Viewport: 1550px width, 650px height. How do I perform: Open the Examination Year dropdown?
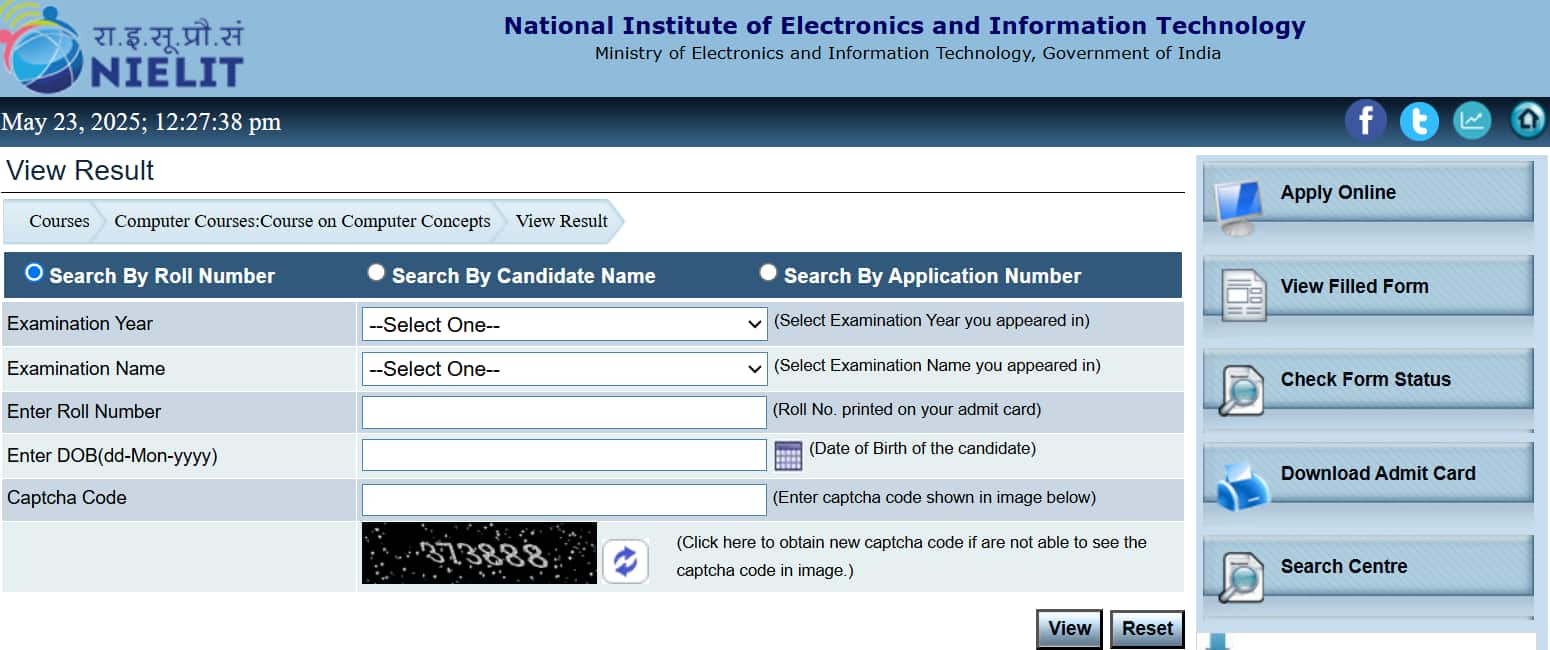[x=563, y=324]
